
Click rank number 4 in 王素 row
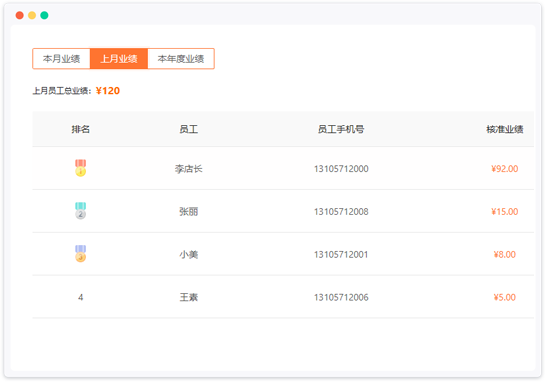coord(81,297)
